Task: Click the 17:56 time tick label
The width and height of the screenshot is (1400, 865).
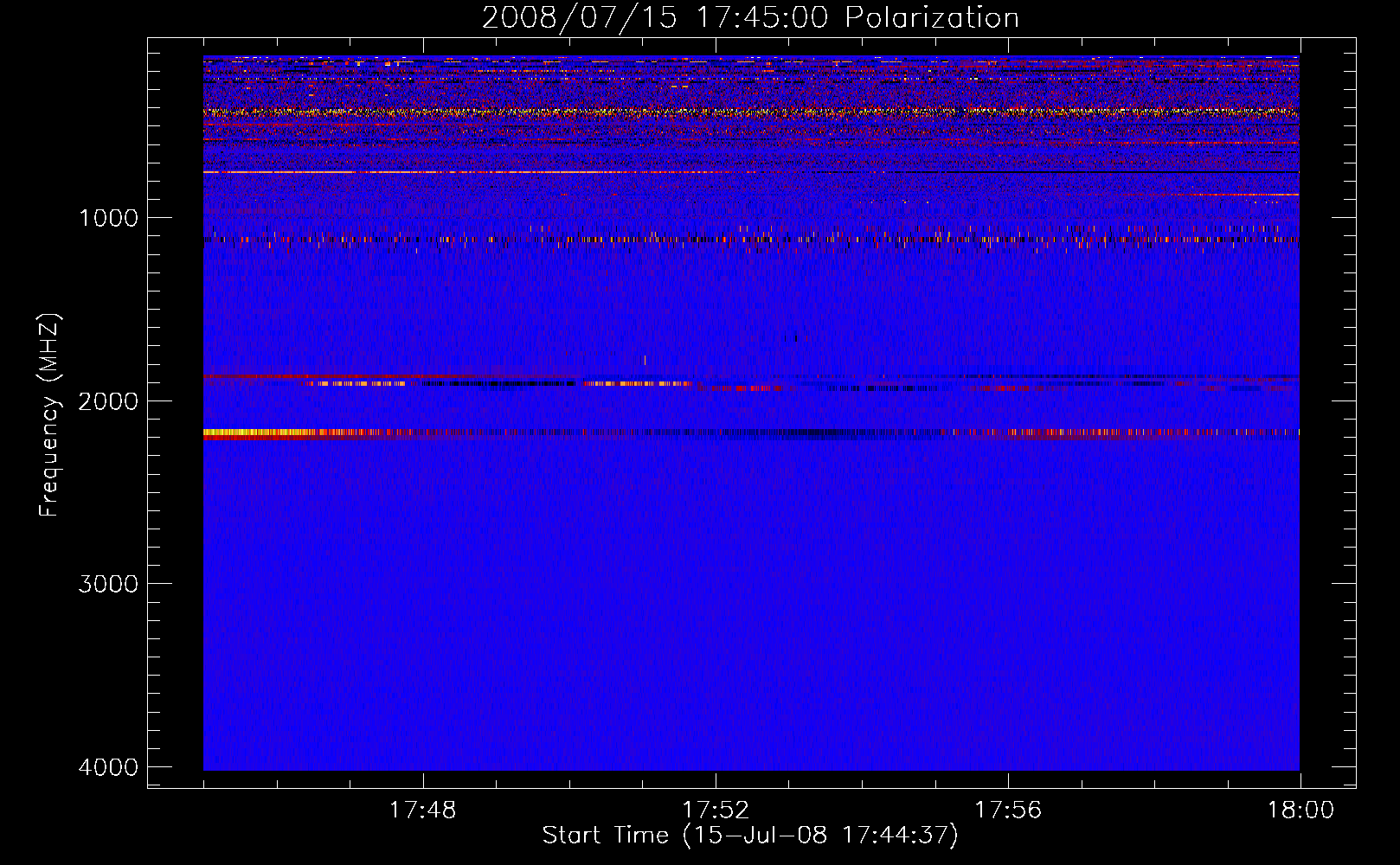Action: pos(1008,811)
